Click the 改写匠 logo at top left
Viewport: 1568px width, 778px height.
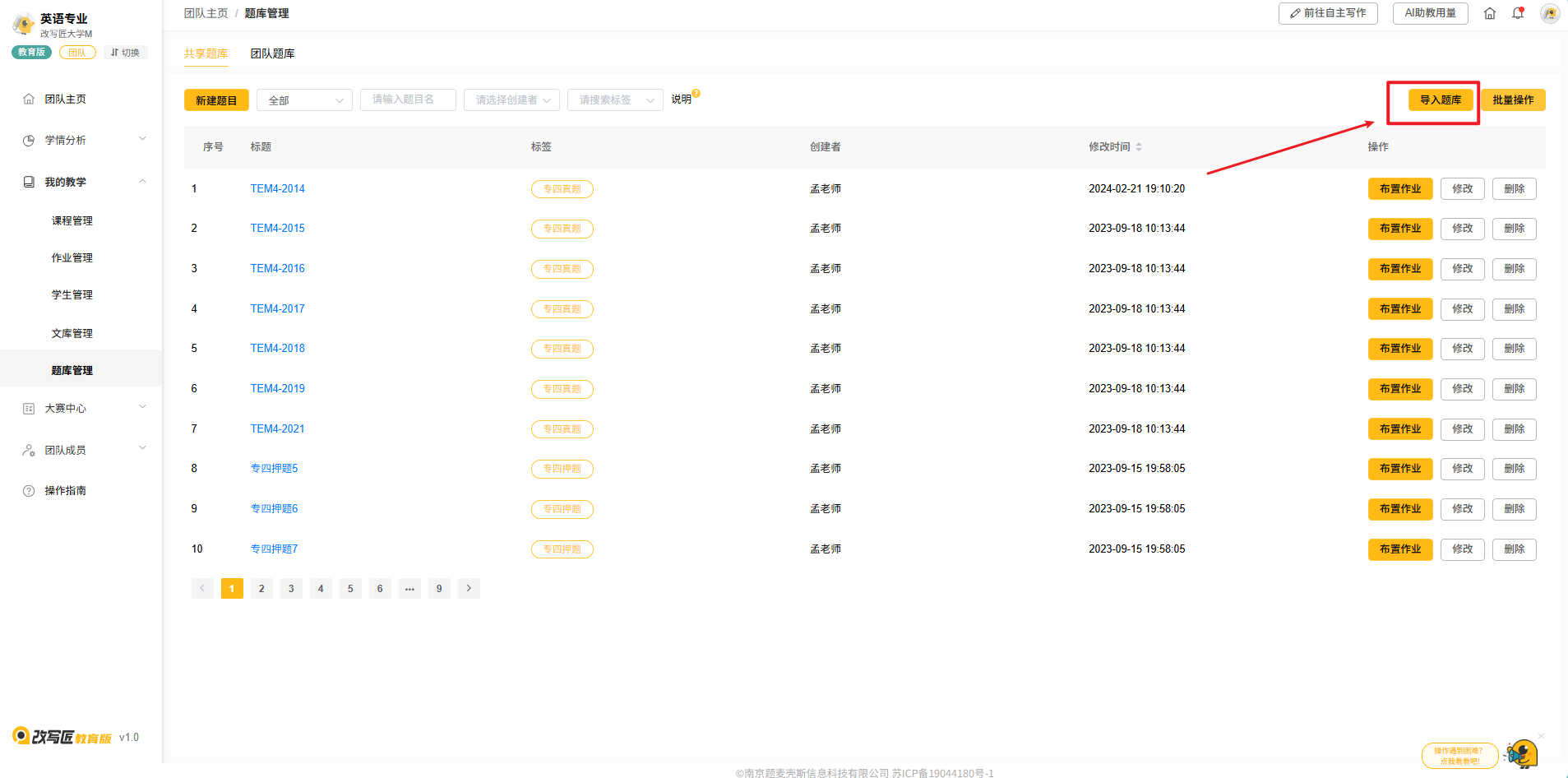[24, 24]
